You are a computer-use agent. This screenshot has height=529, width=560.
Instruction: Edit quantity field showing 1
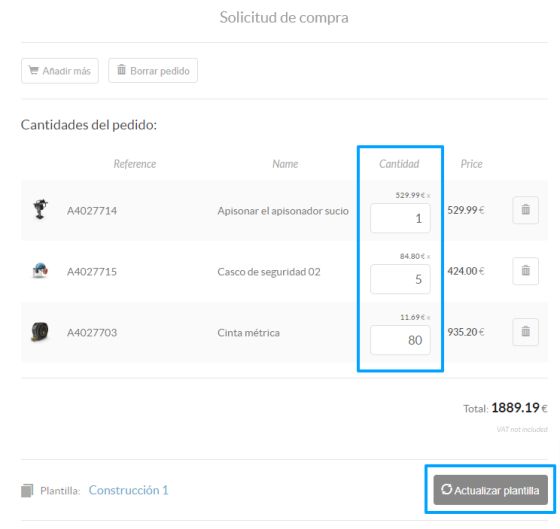click(400, 218)
